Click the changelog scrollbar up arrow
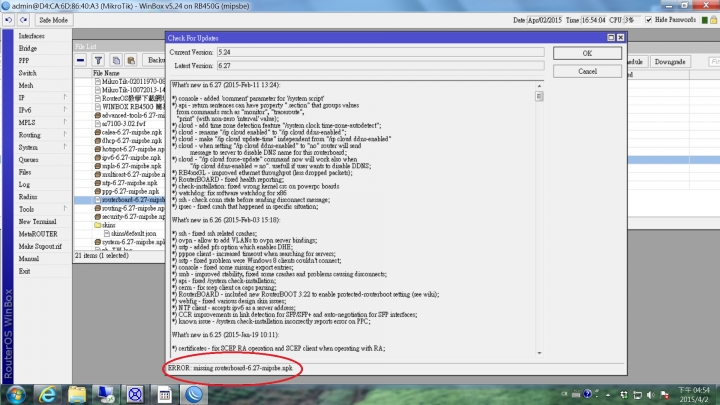This screenshot has height=405, width=720. tap(539, 86)
